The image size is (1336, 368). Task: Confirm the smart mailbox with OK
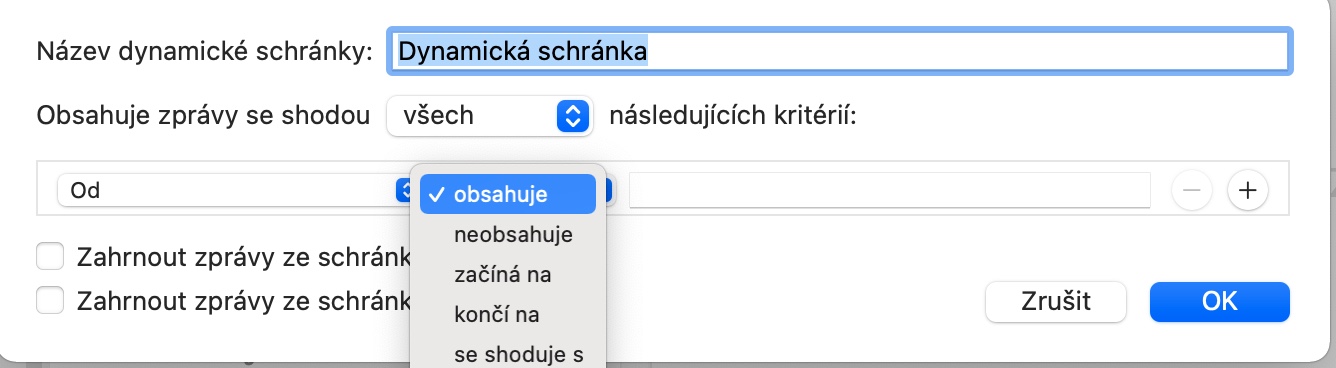(1220, 301)
